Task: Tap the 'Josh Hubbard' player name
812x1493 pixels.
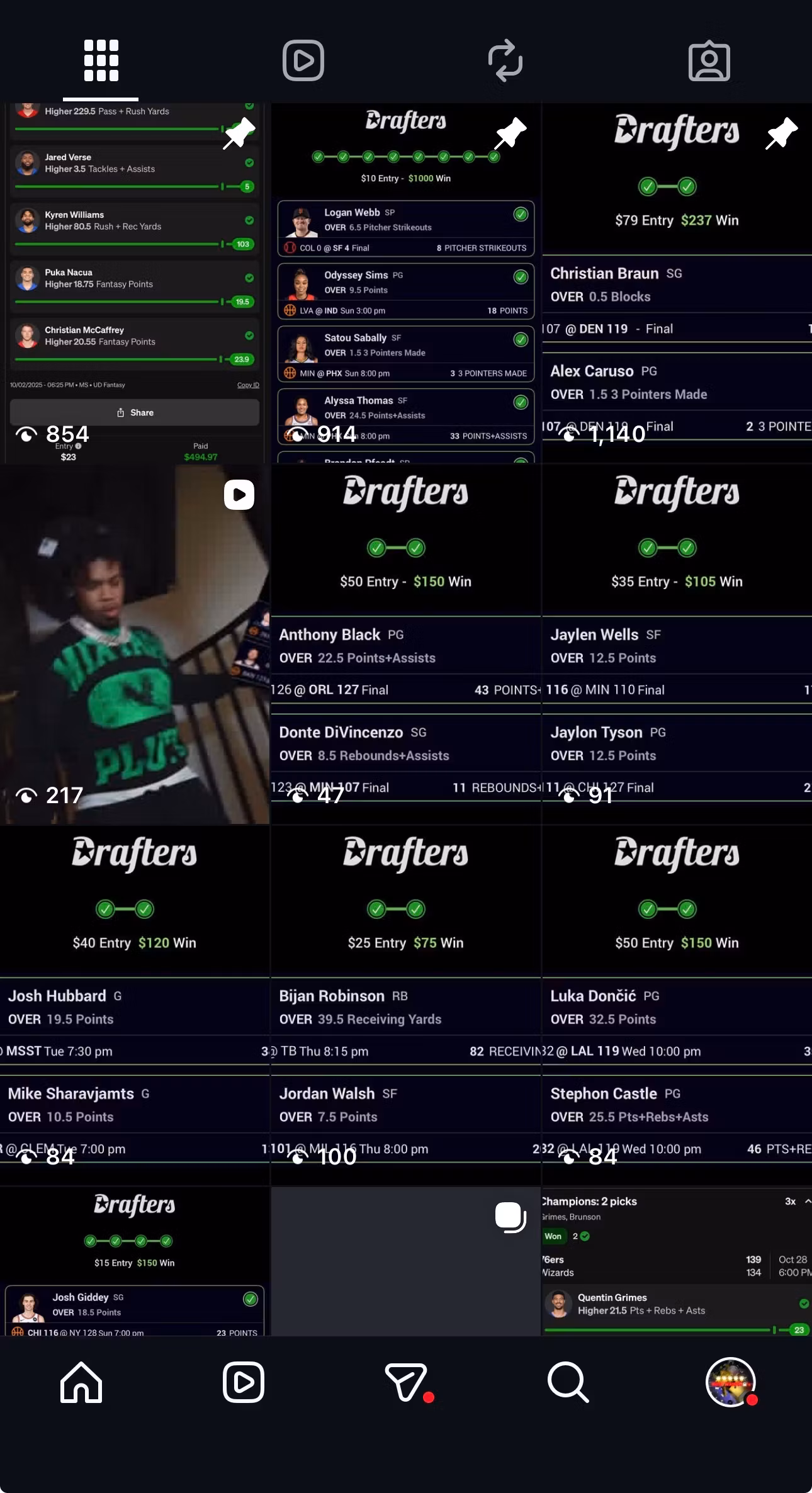Action: pyautogui.click(x=57, y=996)
